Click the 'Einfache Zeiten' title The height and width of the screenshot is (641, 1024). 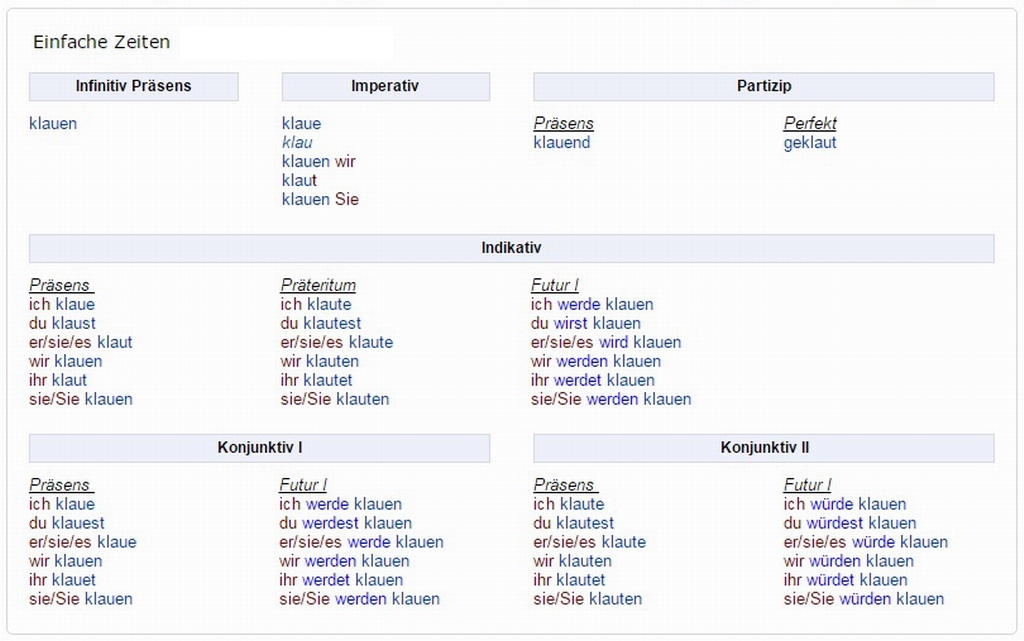pos(101,42)
